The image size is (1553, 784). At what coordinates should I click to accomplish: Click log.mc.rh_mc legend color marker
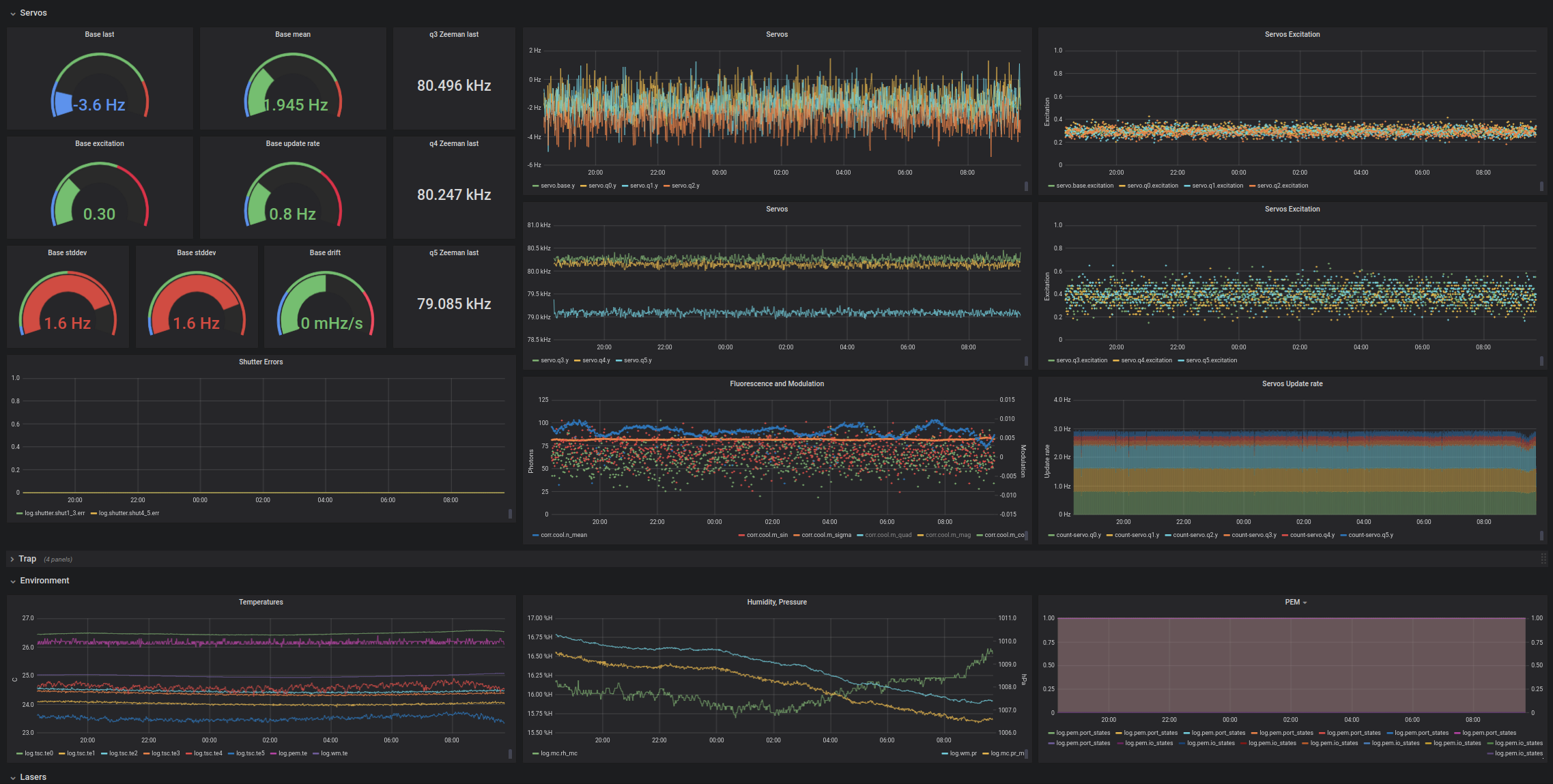pos(535,753)
